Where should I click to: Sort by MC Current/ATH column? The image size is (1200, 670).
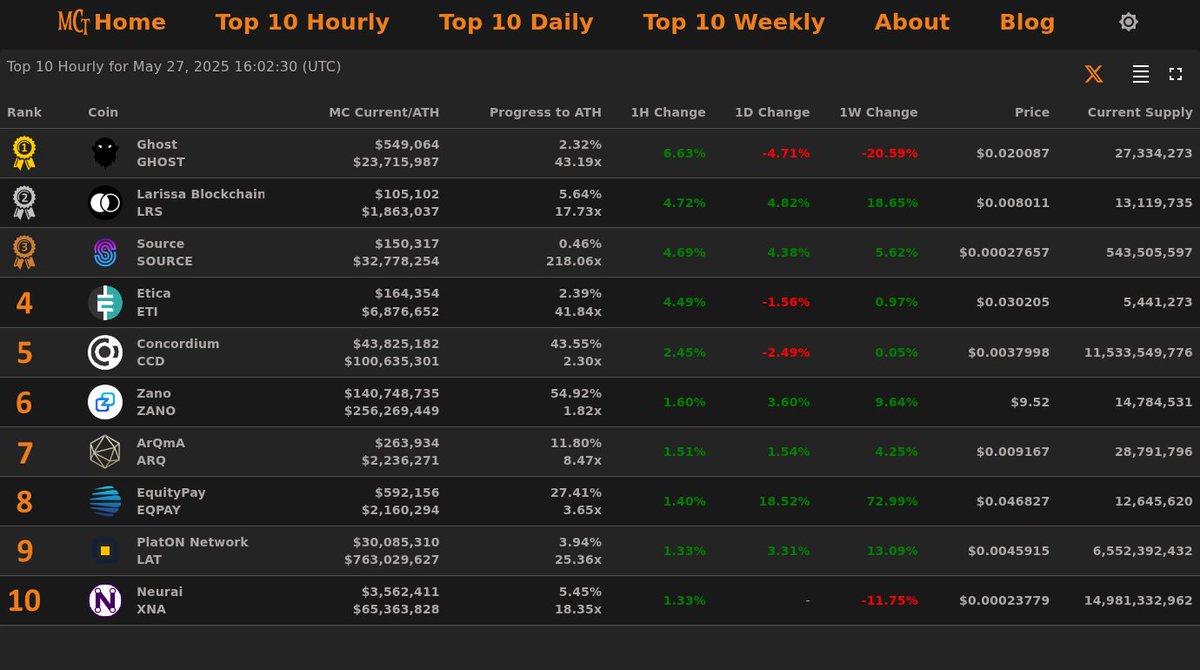[x=384, y=113]
